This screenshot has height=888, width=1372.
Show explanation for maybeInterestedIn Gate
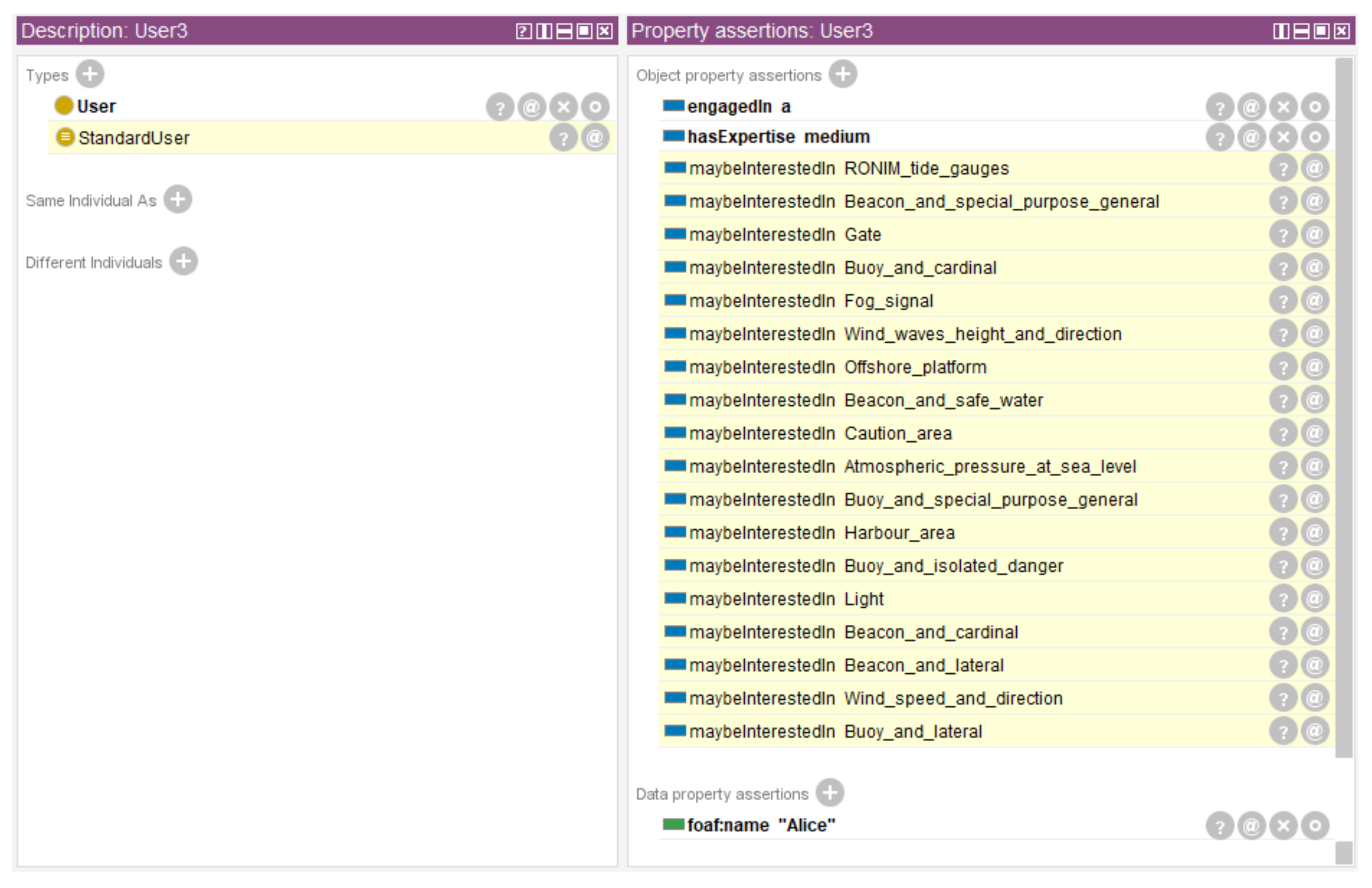[1283, 234]
